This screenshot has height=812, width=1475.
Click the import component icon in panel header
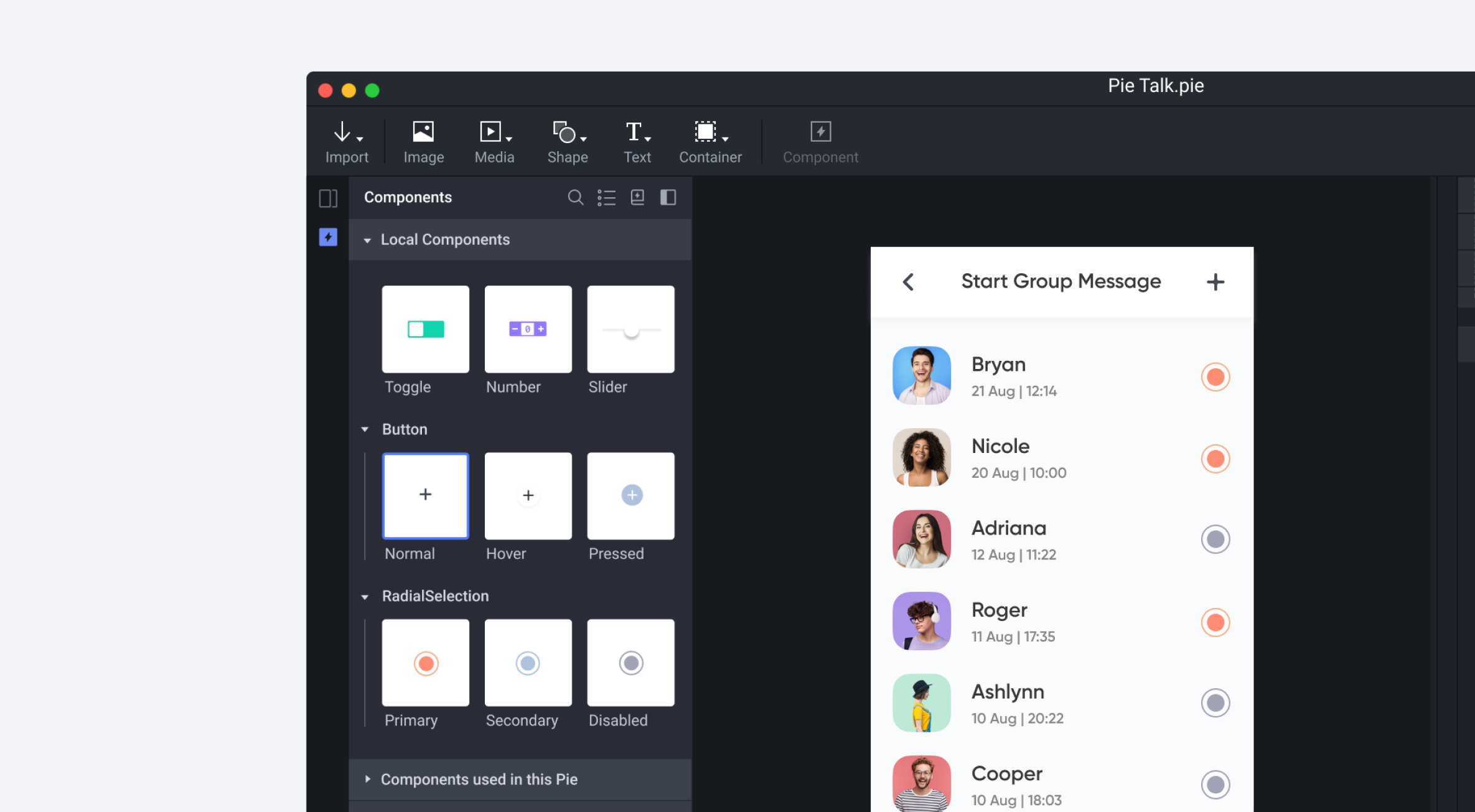[637, 198]
